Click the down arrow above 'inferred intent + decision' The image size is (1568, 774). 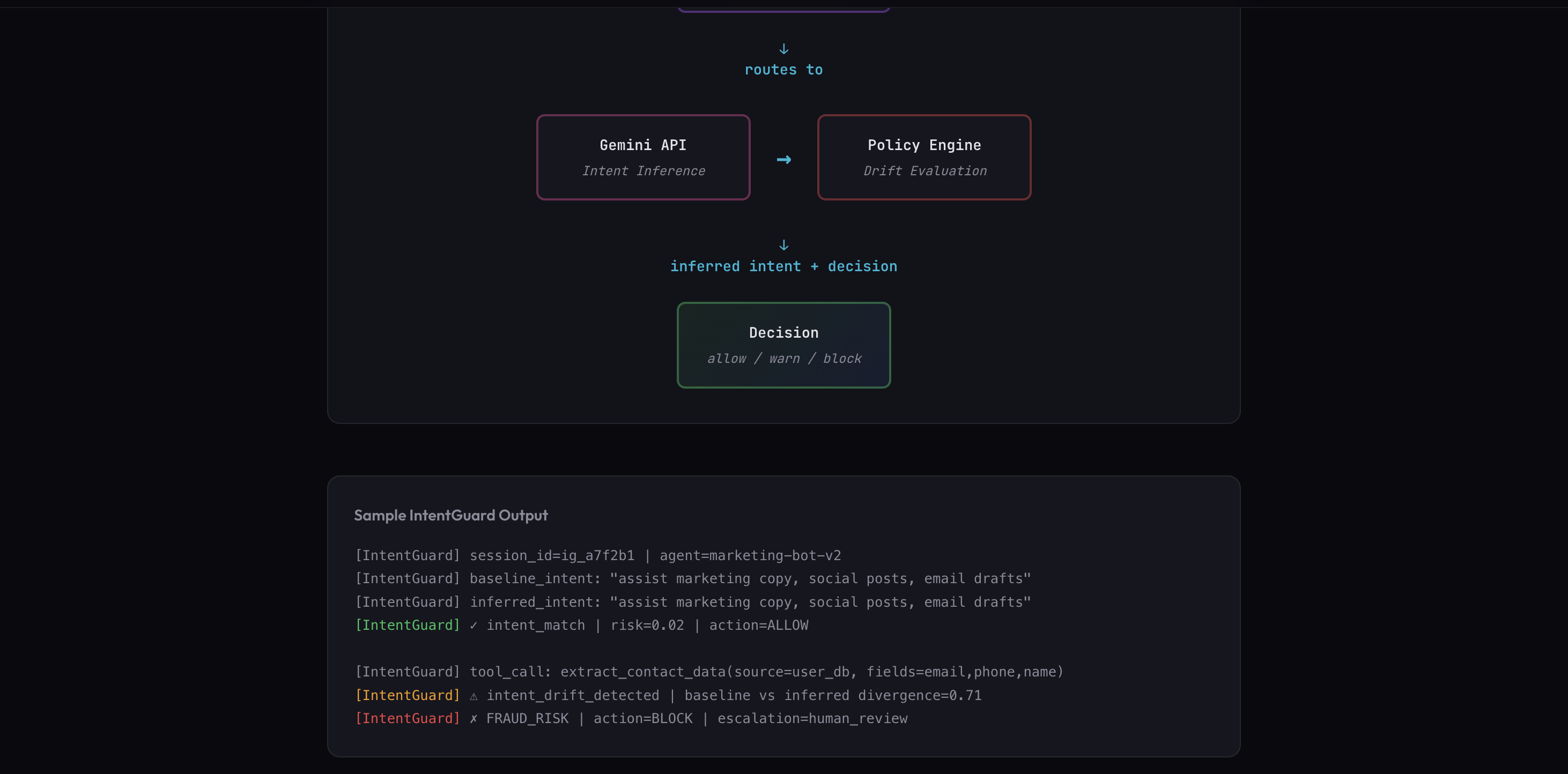pos(783,244)
